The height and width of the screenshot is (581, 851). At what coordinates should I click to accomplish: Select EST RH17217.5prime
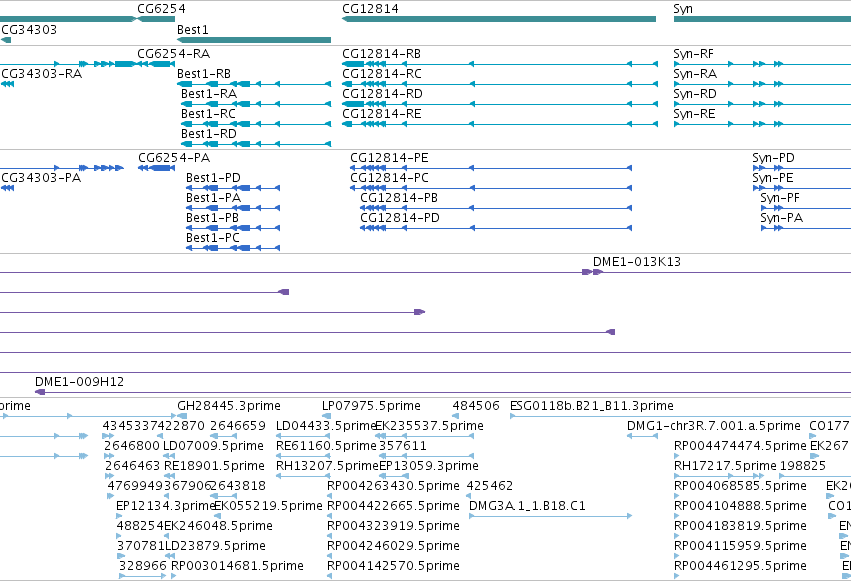pos(725,466)
